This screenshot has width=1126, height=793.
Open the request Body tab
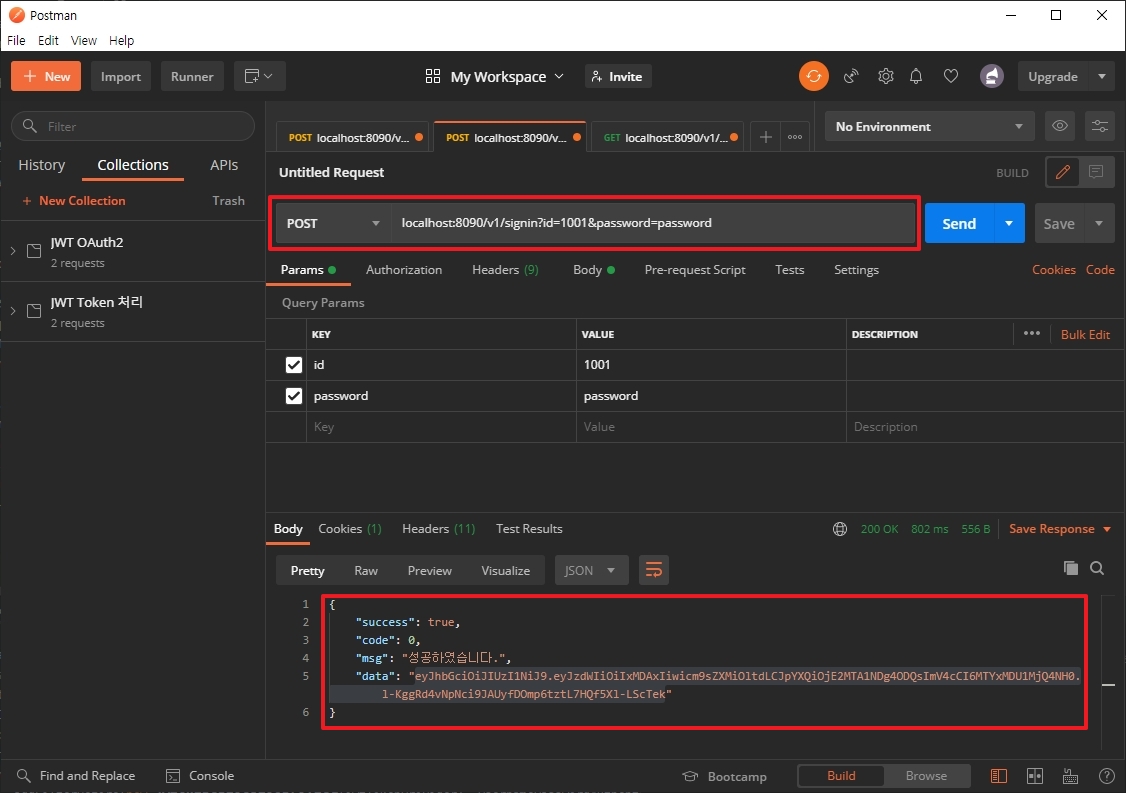click(594, 270)
